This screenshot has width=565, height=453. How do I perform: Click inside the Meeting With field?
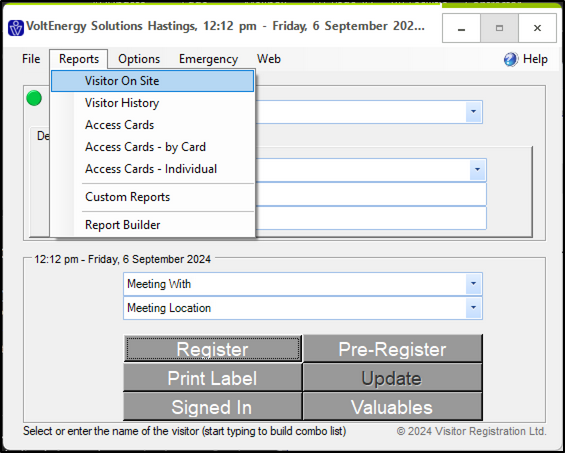[295, 284]
